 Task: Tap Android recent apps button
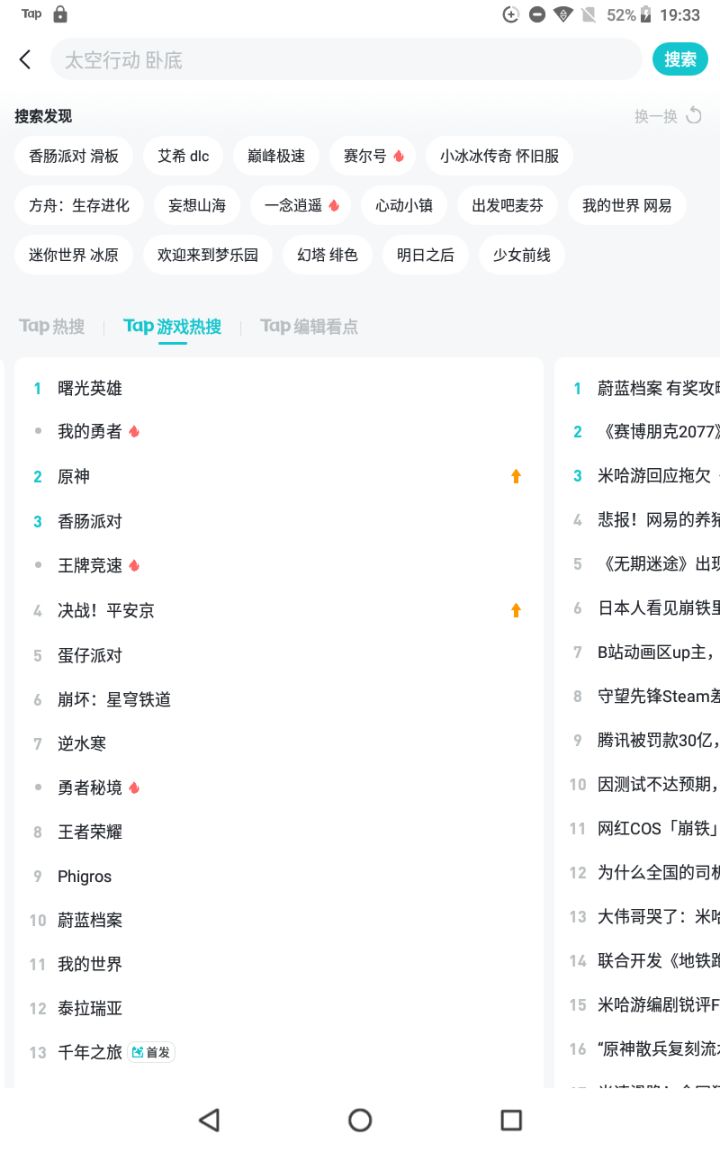pyautogui.click(x=511, y=1120)
